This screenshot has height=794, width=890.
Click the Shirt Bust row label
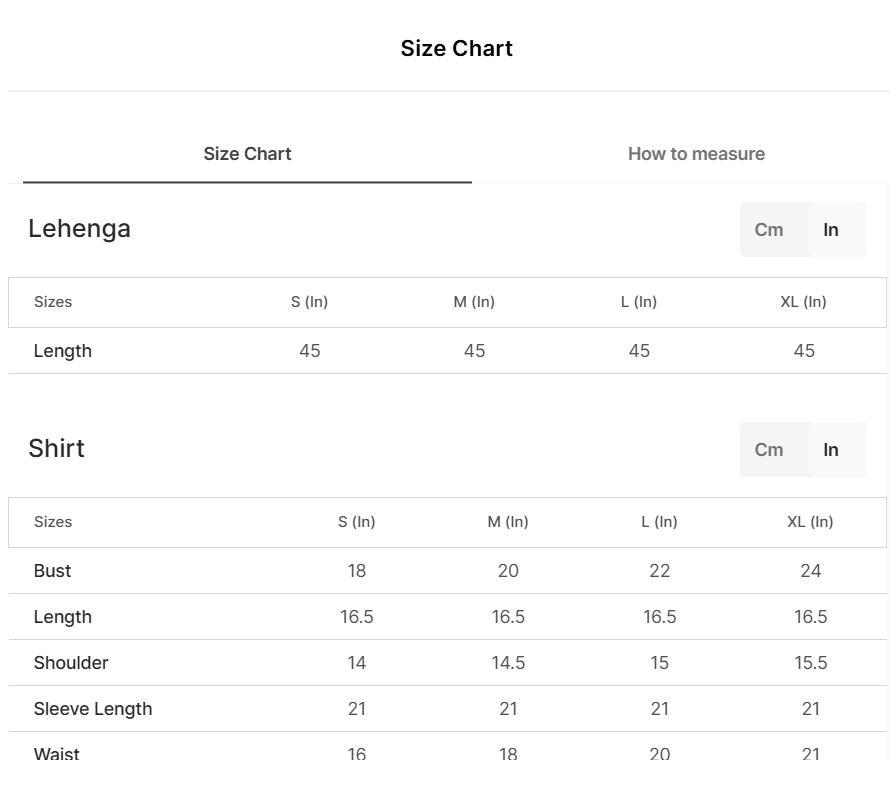(52, 570)
